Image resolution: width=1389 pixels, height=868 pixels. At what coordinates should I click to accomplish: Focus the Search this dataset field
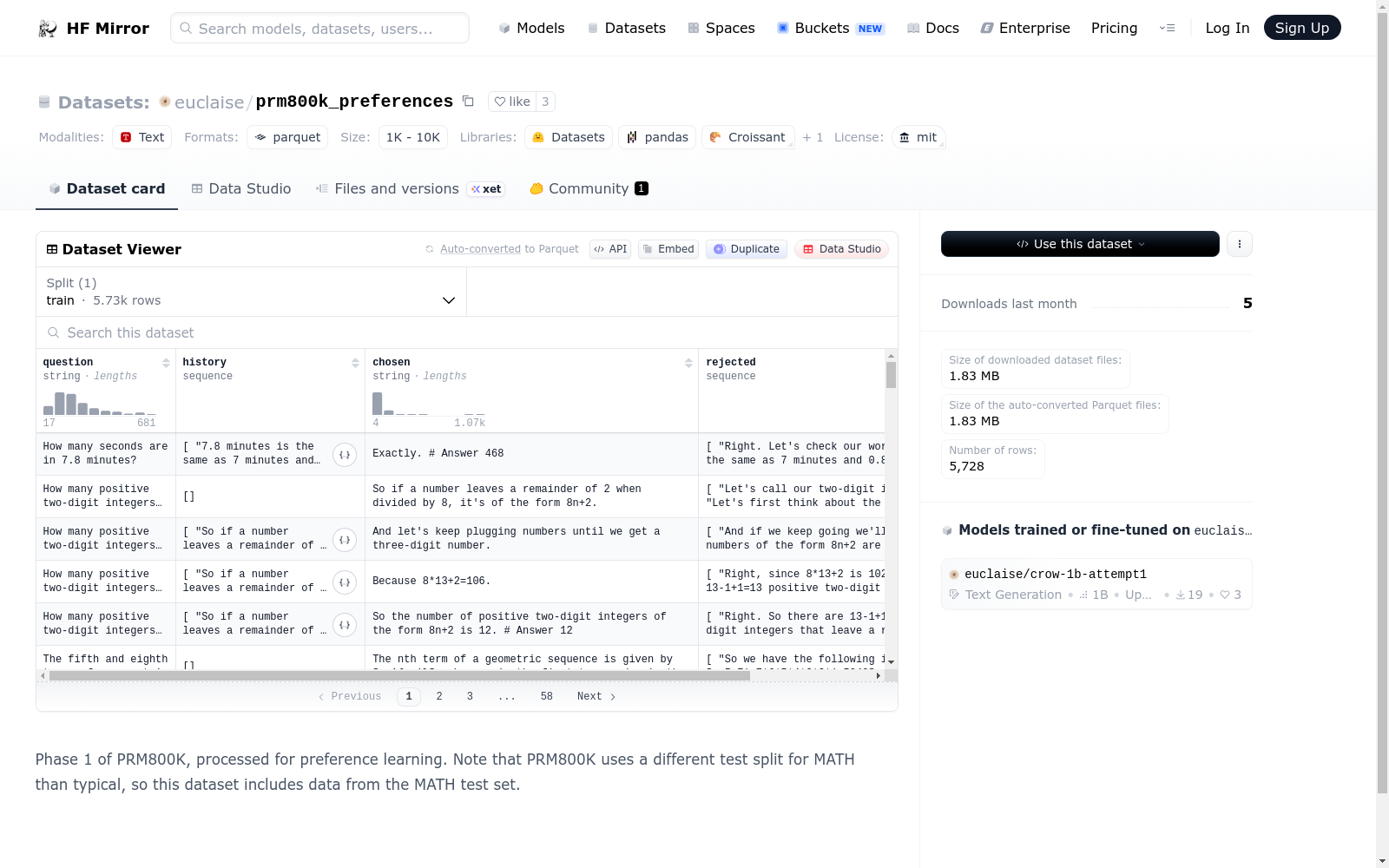click(467, 332)
